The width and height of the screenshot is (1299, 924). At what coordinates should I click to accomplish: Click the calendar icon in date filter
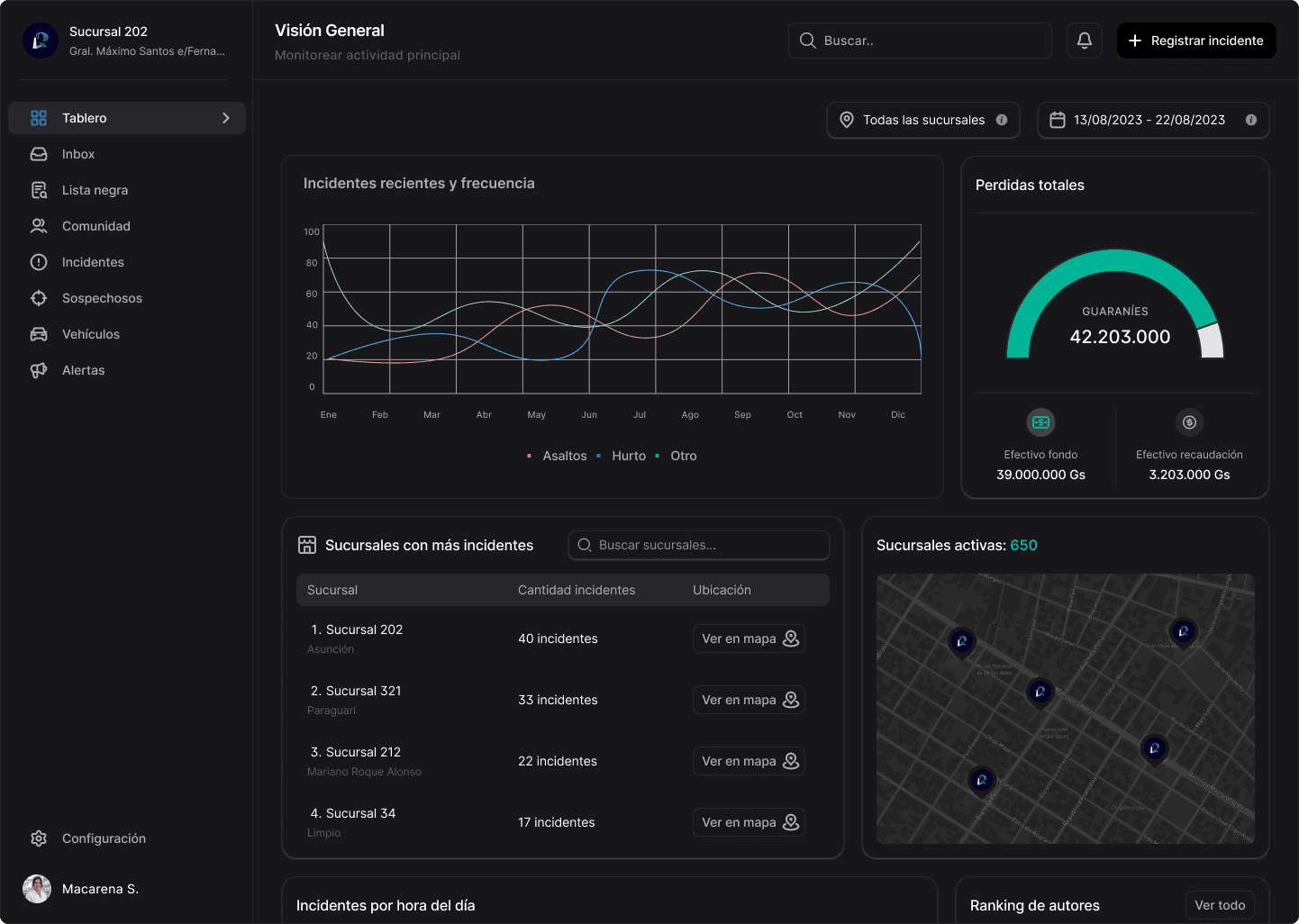(x=1058, y=120)
